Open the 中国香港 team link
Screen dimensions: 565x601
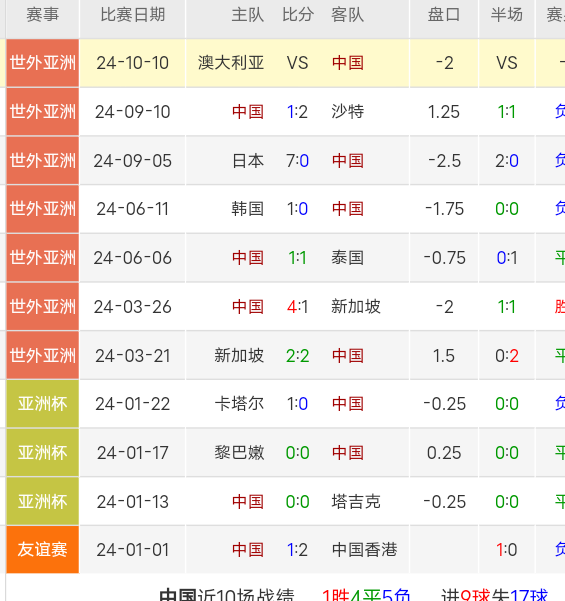pyautogui.click(x=365, y=550)
